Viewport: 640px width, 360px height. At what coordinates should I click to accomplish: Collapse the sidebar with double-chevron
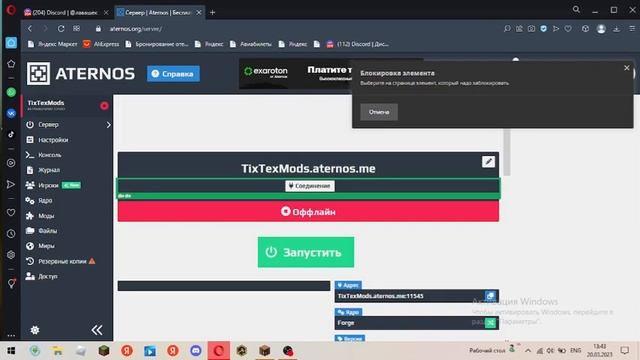[x=97, y=330]
